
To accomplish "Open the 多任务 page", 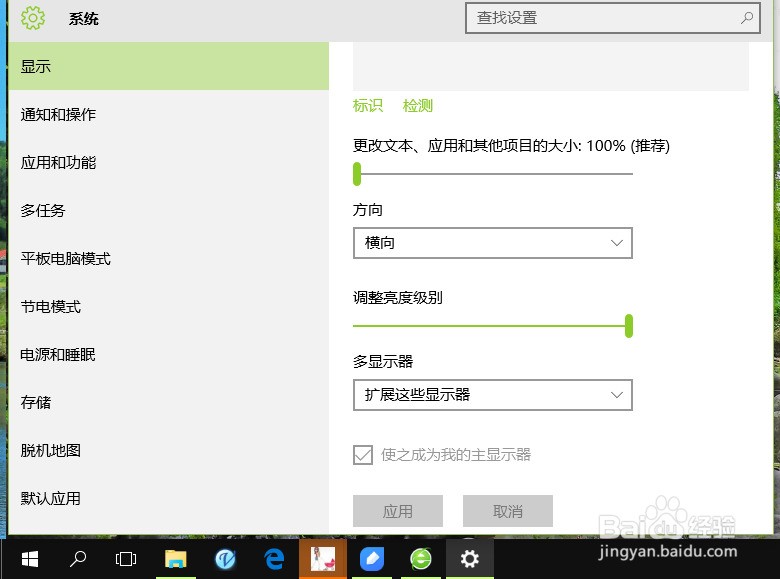I will click(x=169, y=210).
